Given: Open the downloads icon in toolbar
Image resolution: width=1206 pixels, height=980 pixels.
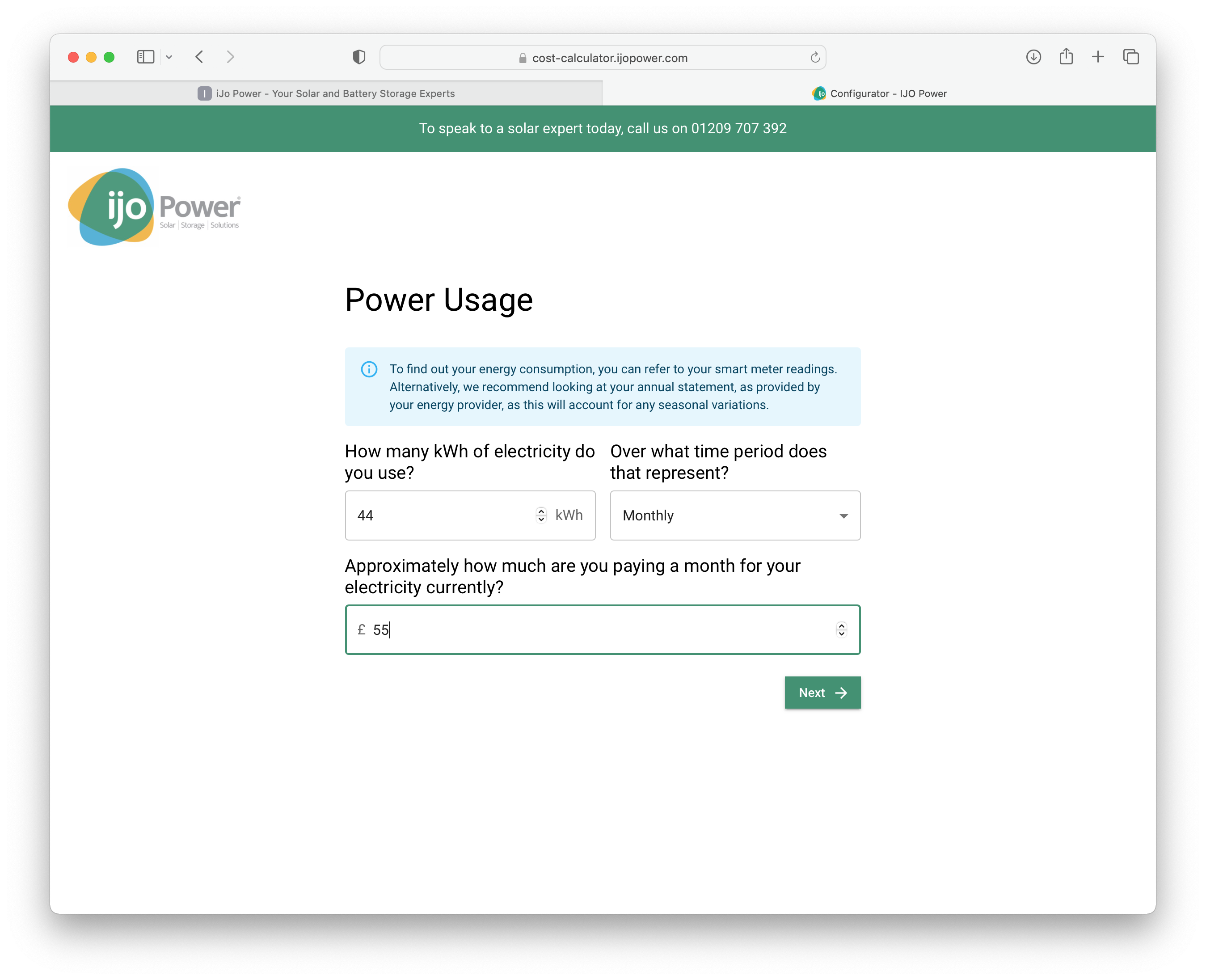Looking at the screenshot, I should [1033, 57].
